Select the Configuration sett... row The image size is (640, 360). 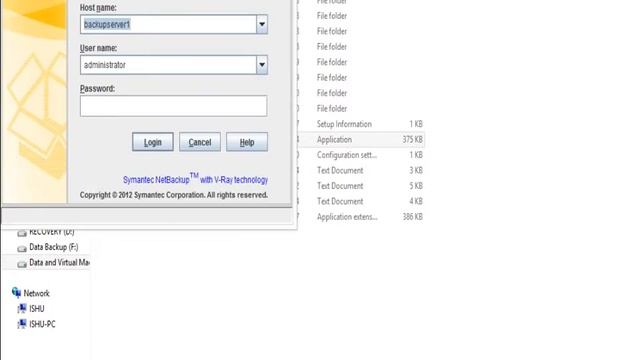click(x=361, y=155)
